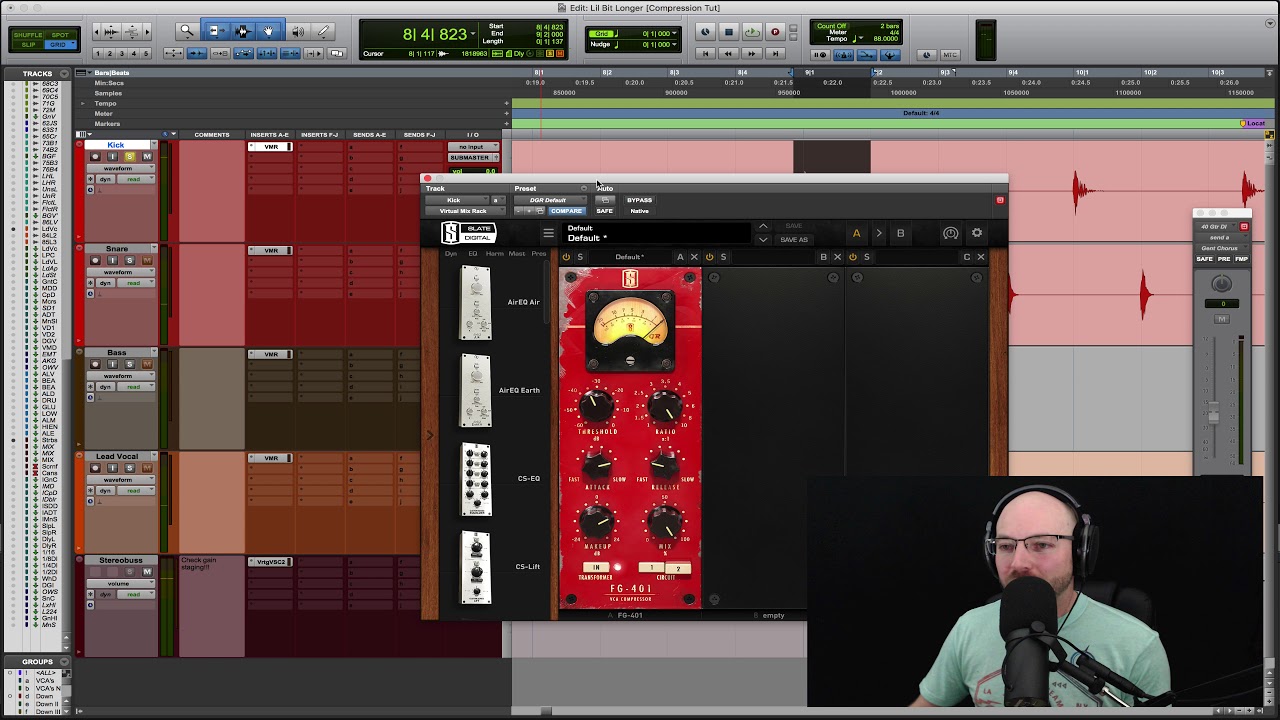This screenshot has height=720, width=1280.
Task: Click the Fast Forward transport button
Action: click(751, 53)
